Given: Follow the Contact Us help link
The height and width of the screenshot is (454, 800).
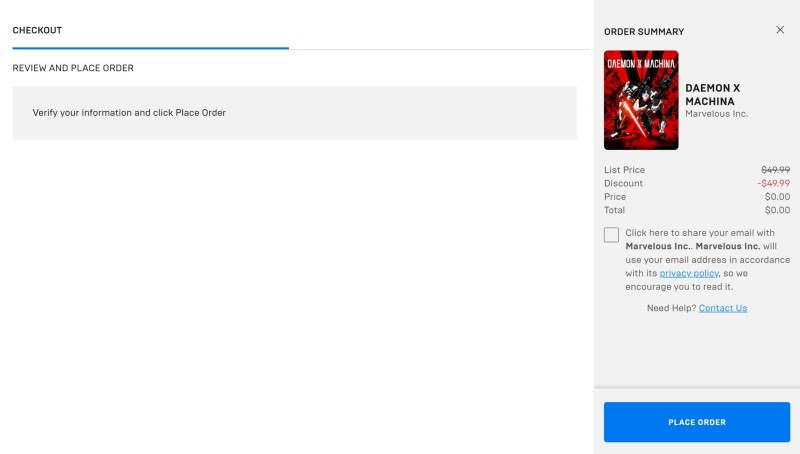Looking at the screenshot, I should click(722, 308).
